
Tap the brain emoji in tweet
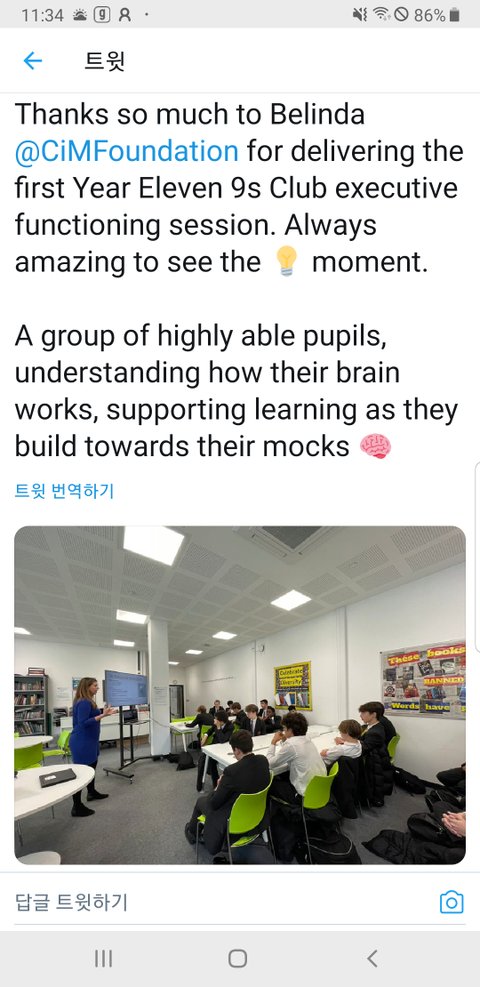[x=376, y=446]
